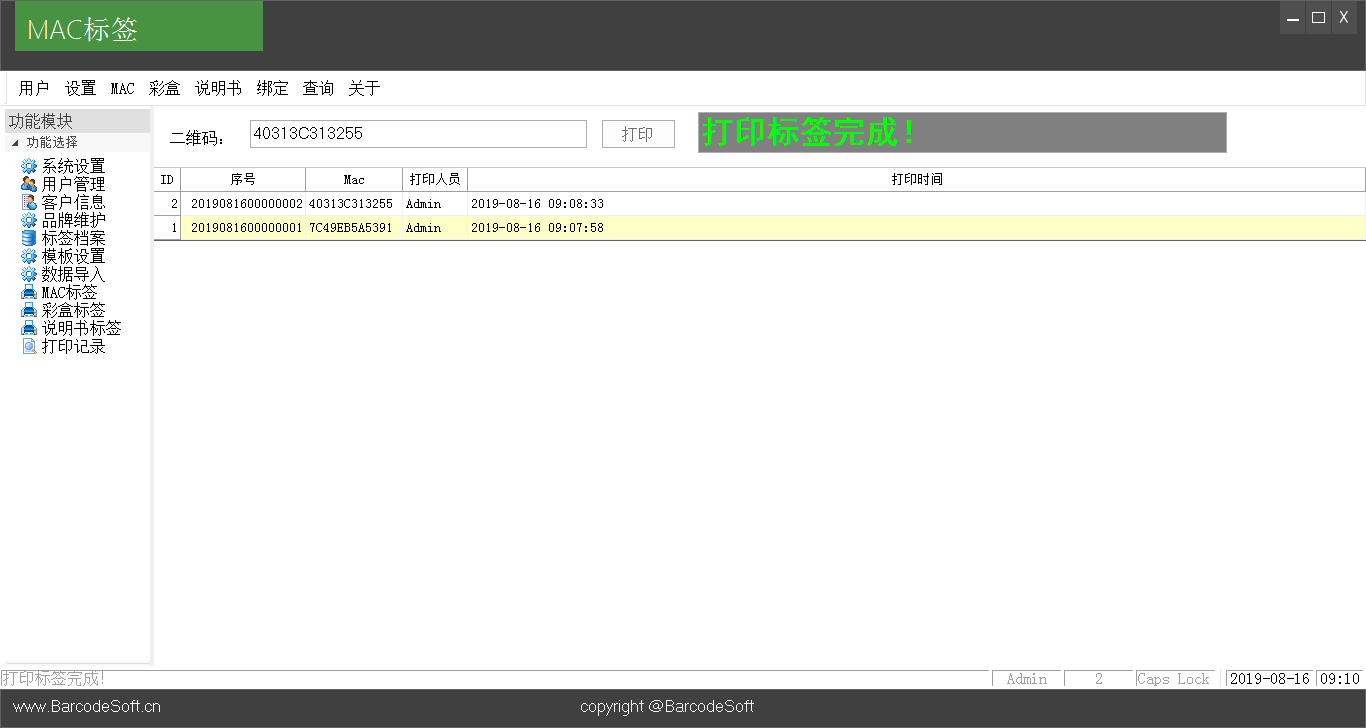Click the 系统设置 gear icon
The height and width of the screenshot is (728, 1366).
[x=29, y=166]
